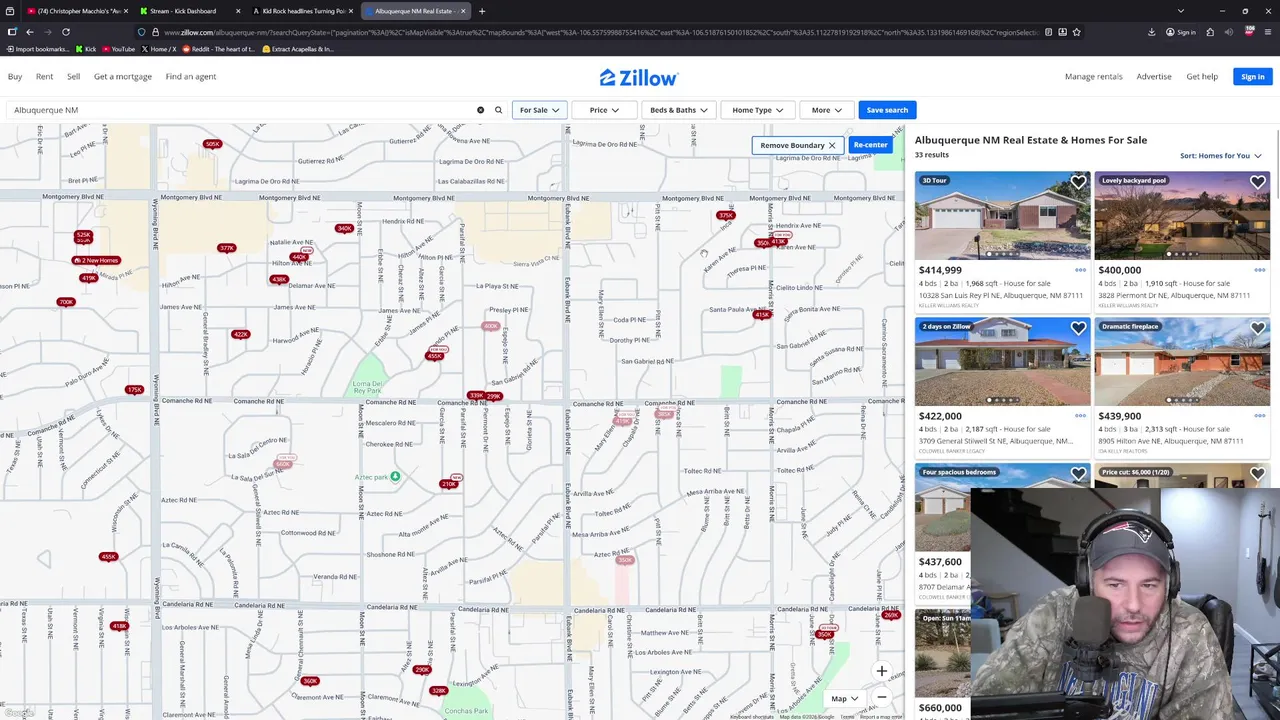1280x720 pixels.
Task: Open the Advertise link
Action: coord(1153,77)
